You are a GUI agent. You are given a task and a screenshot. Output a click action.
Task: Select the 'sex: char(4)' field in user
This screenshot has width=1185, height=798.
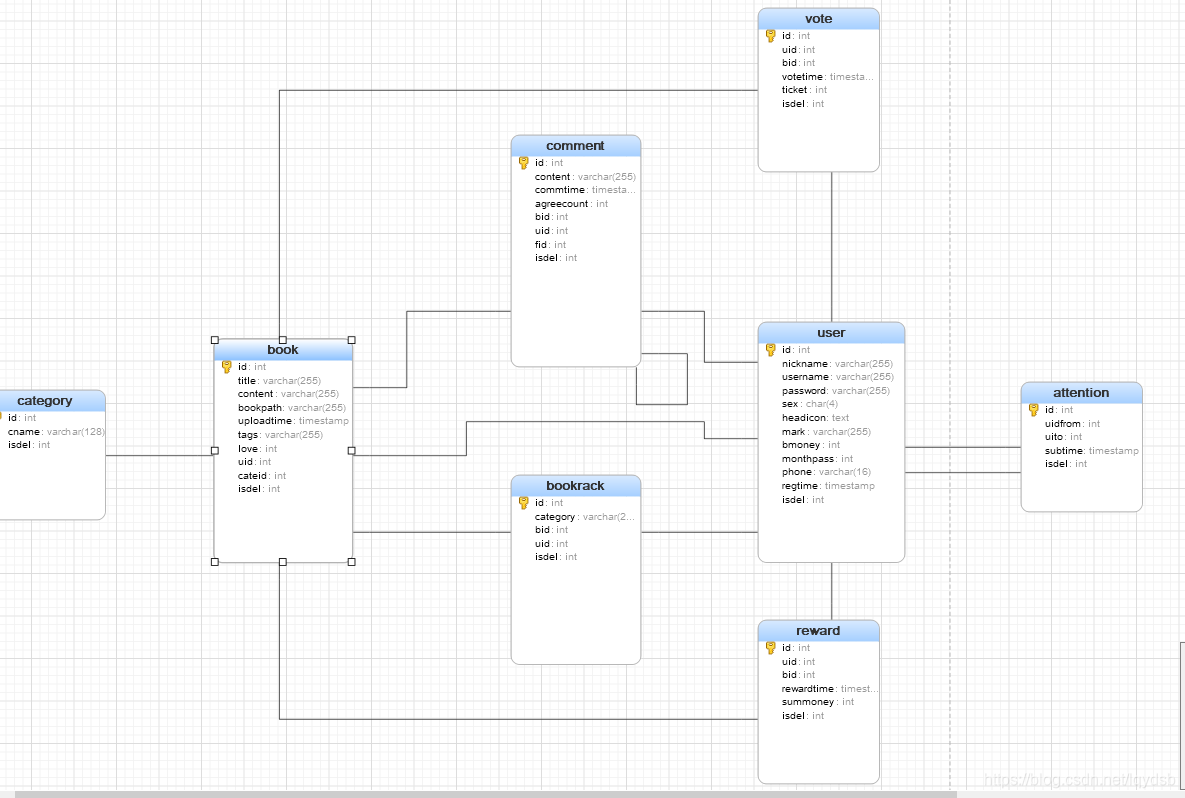[809, 404]
